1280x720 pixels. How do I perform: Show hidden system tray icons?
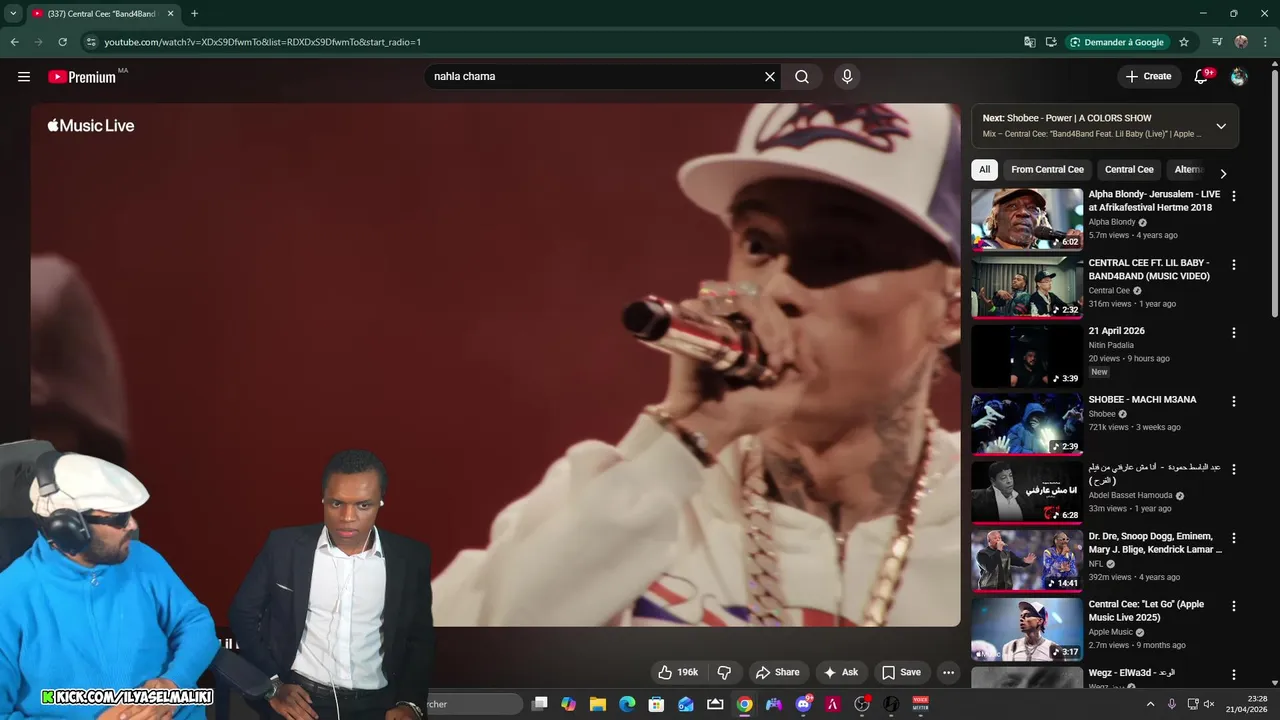tap(1150, 704)
